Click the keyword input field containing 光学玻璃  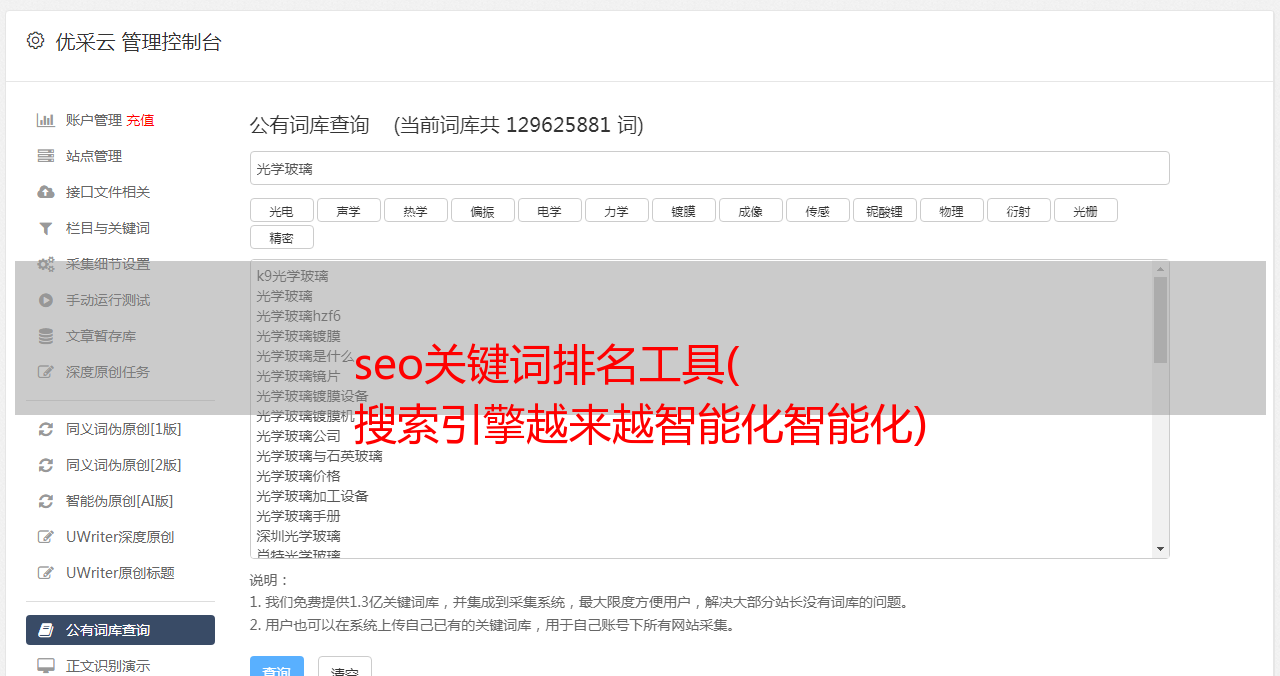[x=709, y=168]
